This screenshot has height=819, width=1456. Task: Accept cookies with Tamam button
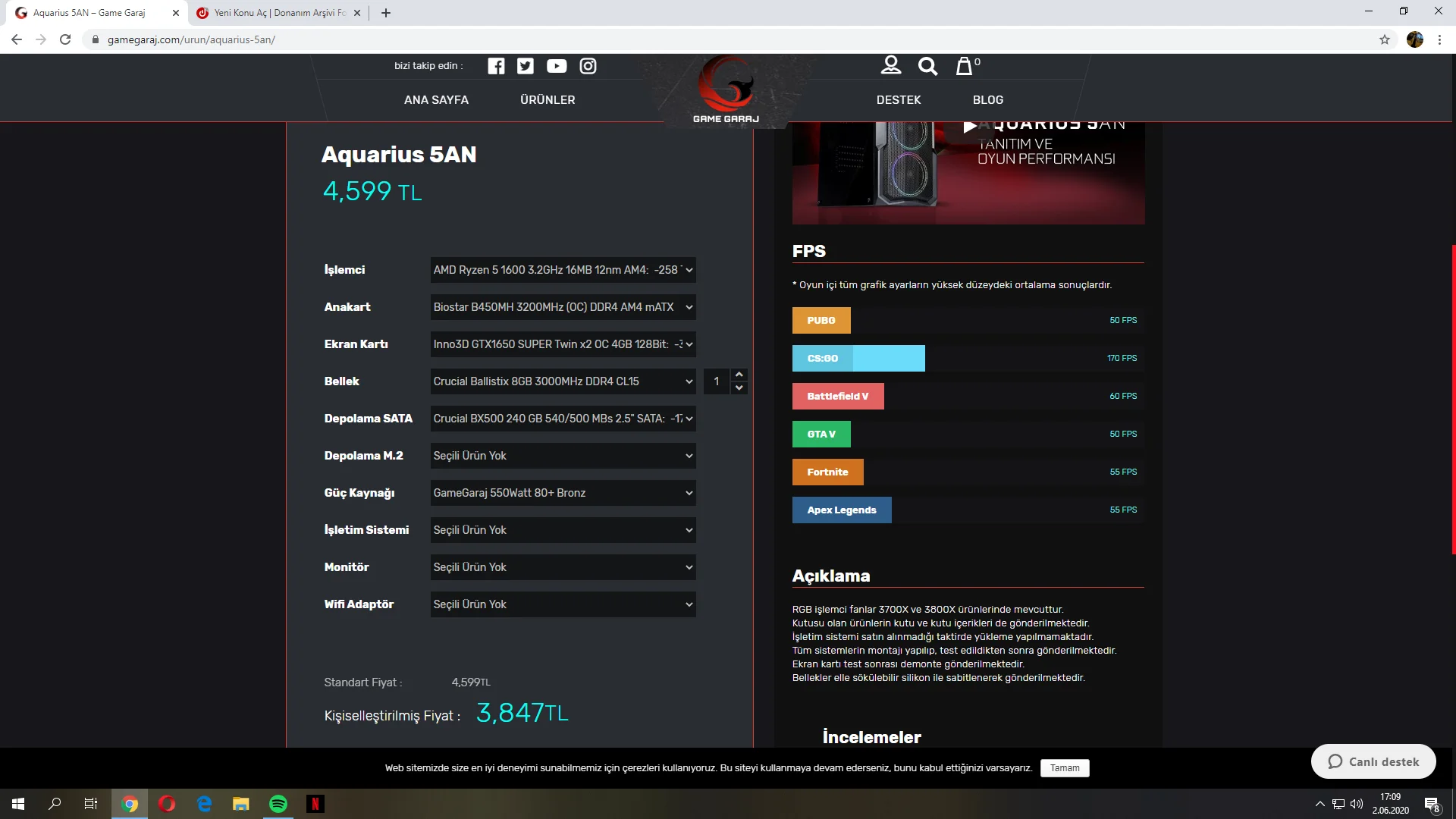1065,768
